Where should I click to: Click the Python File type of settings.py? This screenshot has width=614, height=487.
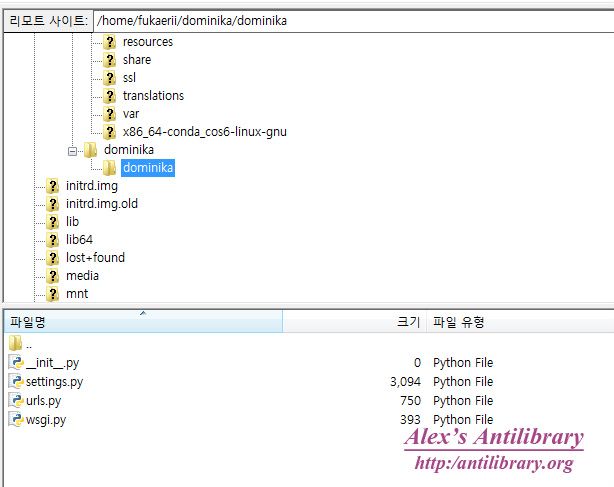tap(463, 381)
